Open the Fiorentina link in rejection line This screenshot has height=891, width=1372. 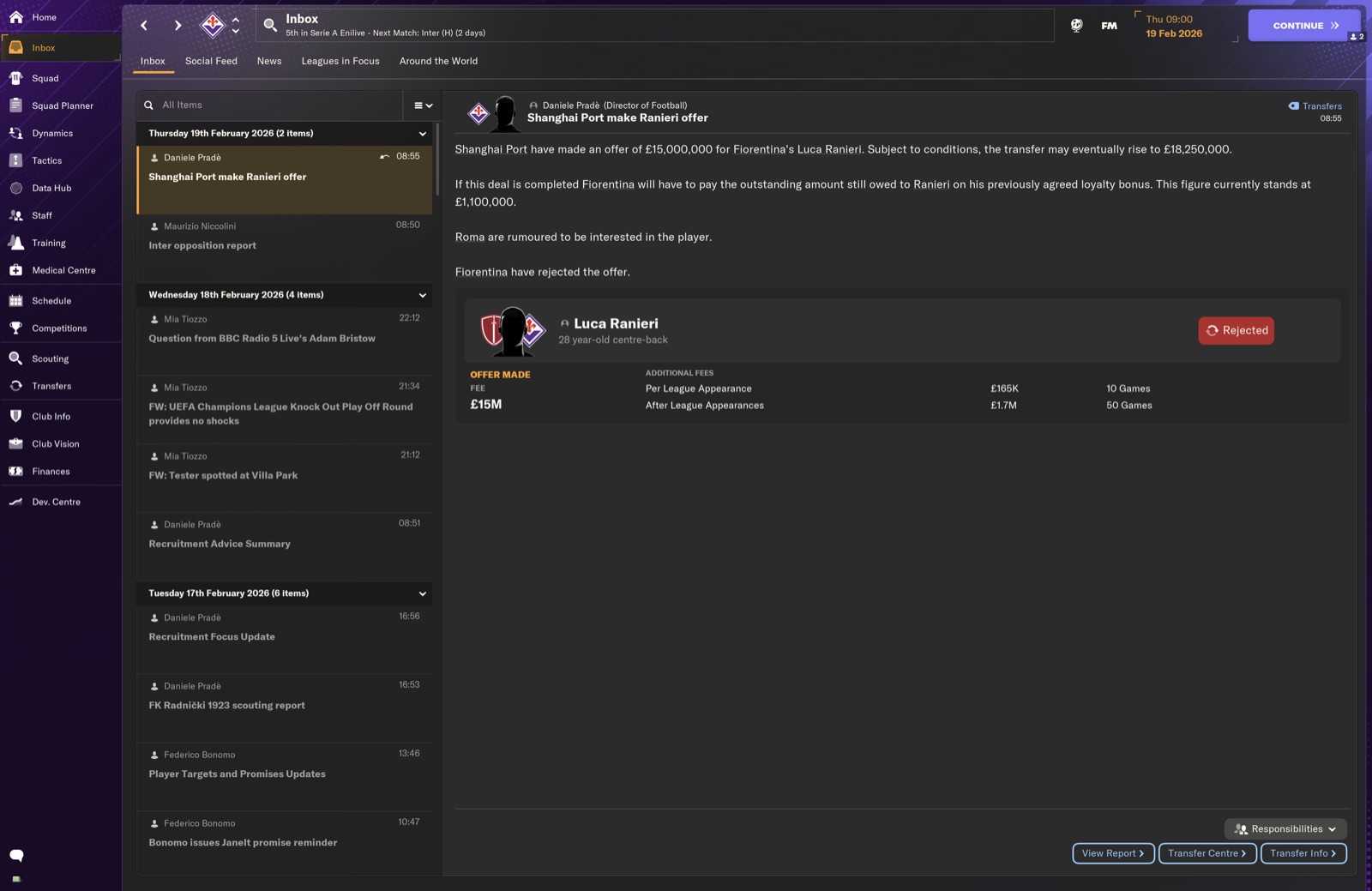click(481, 272)
